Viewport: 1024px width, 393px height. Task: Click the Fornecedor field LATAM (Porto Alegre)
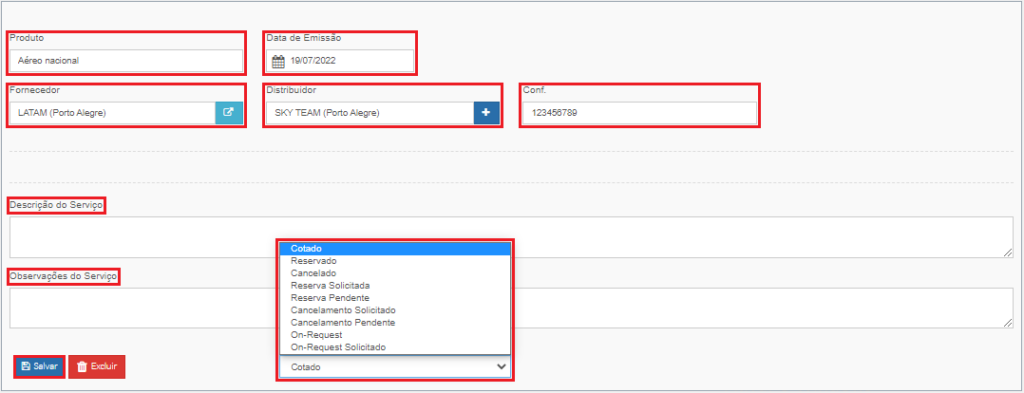(112, 113)
